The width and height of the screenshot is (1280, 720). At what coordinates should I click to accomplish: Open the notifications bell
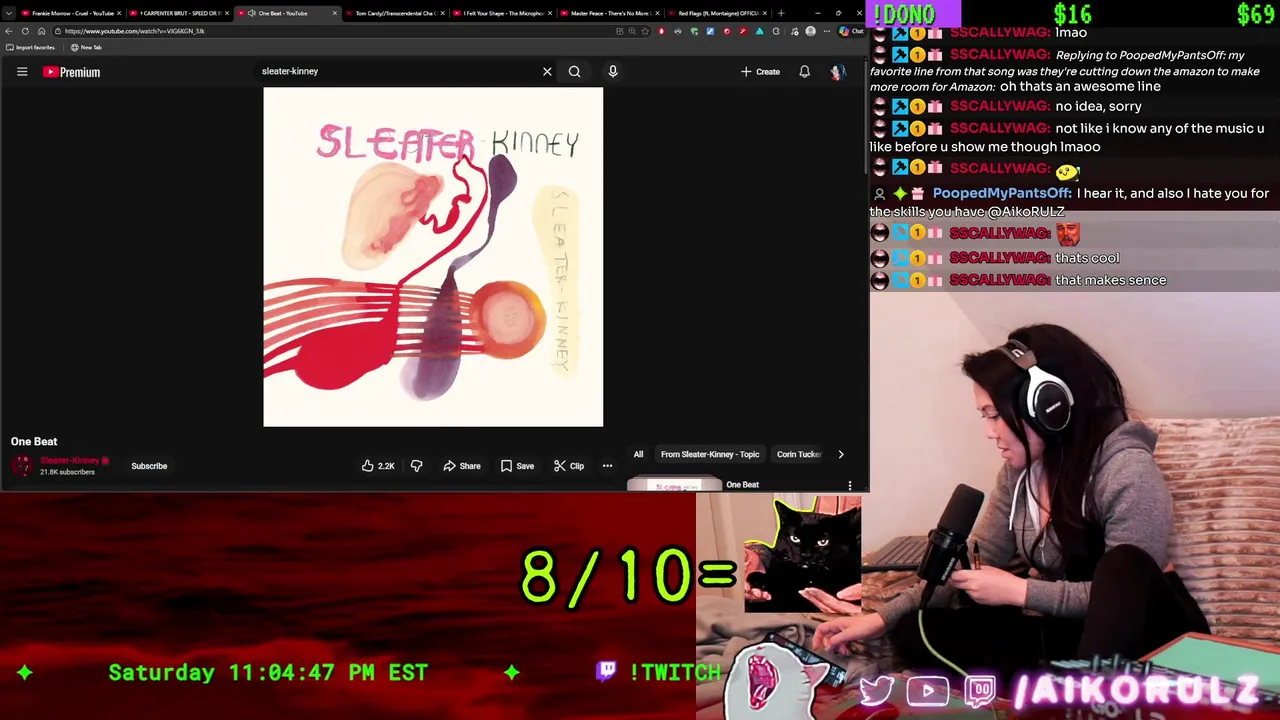[x=804, y=71]
